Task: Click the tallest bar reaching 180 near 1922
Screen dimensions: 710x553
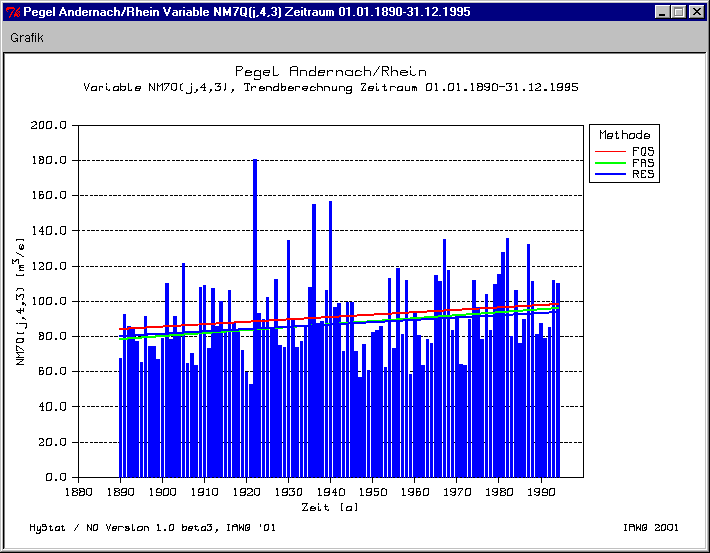Action: [255, 317]
